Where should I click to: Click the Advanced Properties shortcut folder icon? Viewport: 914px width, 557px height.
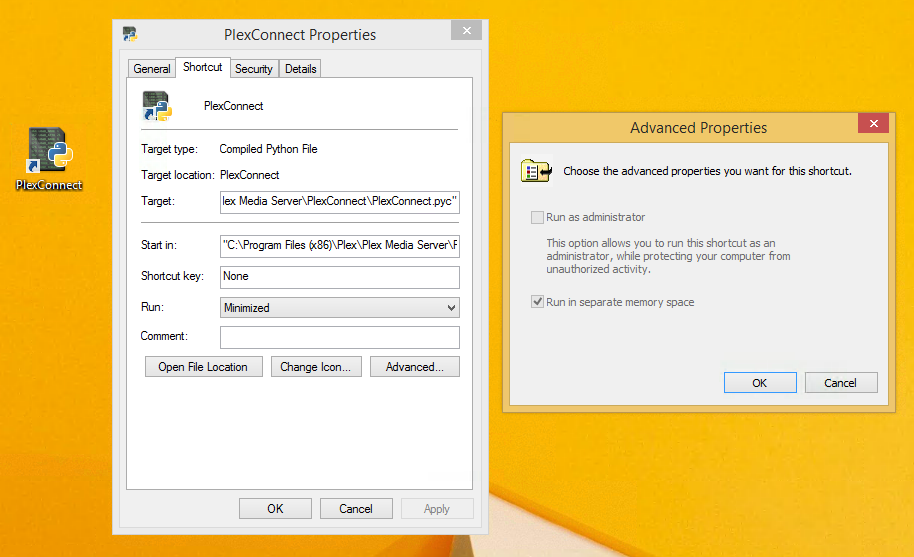coord(536,171)
